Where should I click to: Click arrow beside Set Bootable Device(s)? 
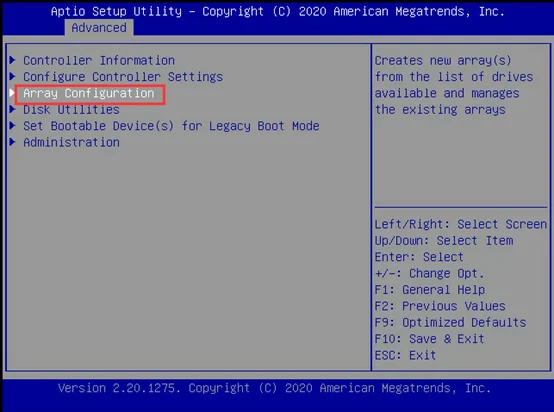click(x=13, y=125)
